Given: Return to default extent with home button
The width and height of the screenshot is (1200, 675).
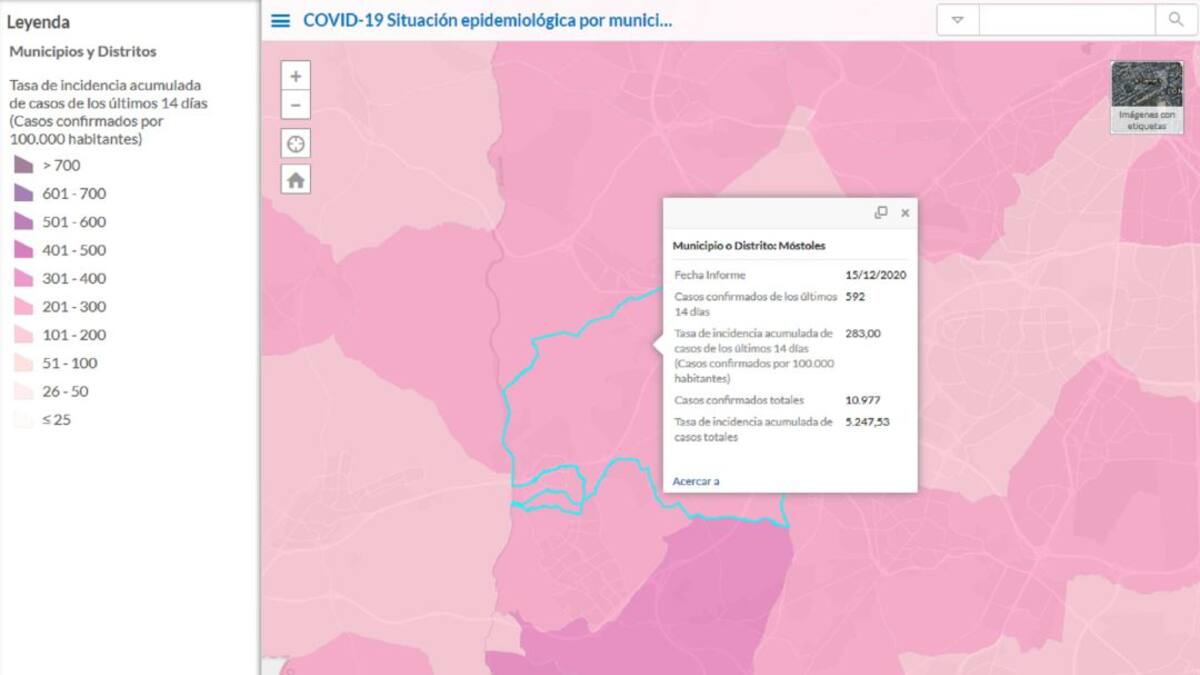Looking at the screenshot, I should pyautogui.click(x=295, y=180).
